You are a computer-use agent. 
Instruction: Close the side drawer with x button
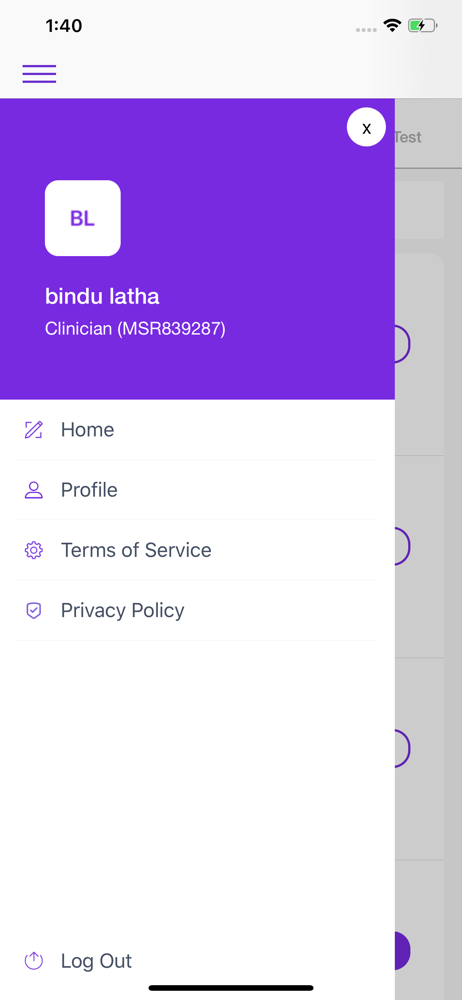point(366,128)
